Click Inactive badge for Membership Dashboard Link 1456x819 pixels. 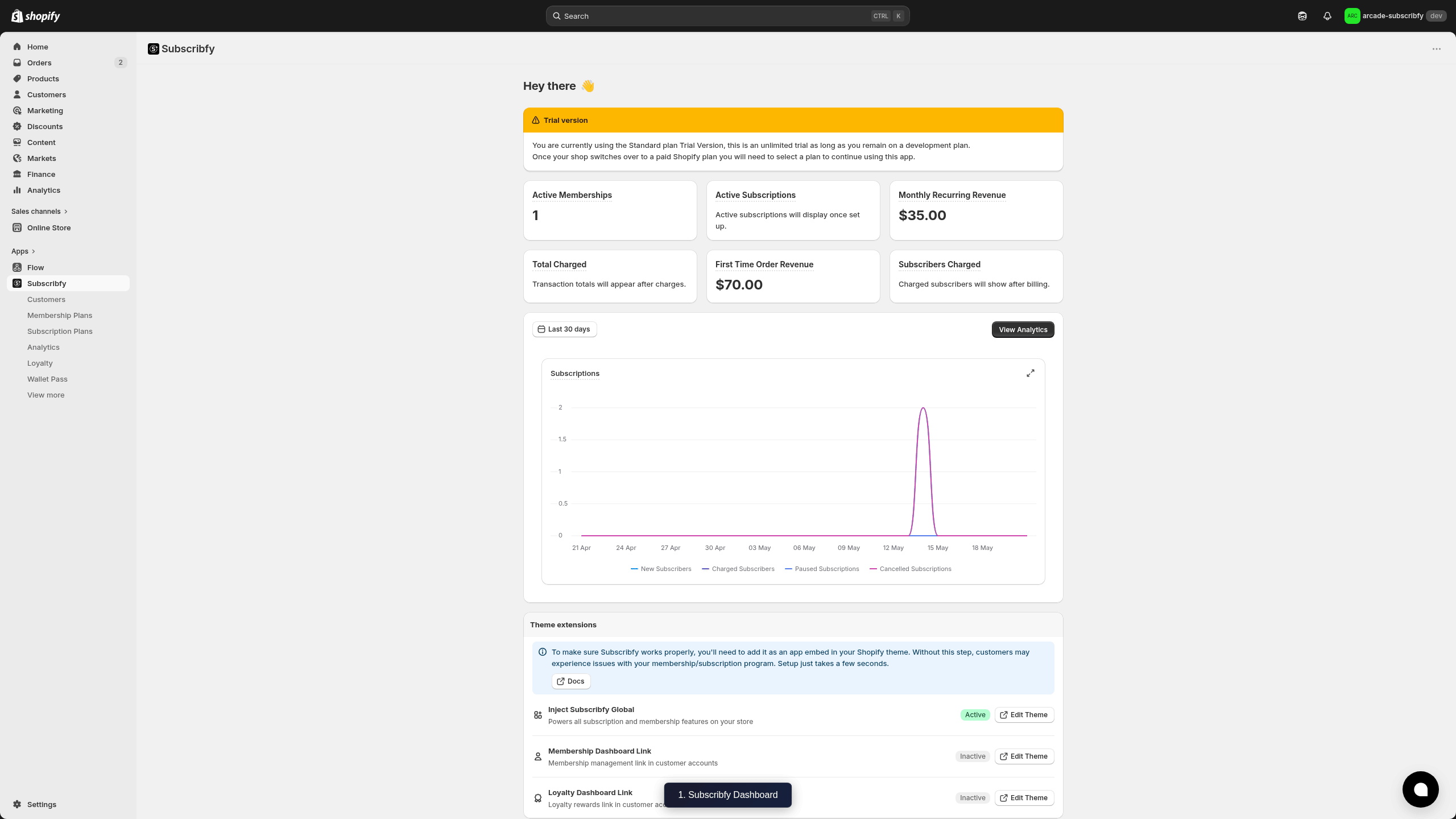973,756
